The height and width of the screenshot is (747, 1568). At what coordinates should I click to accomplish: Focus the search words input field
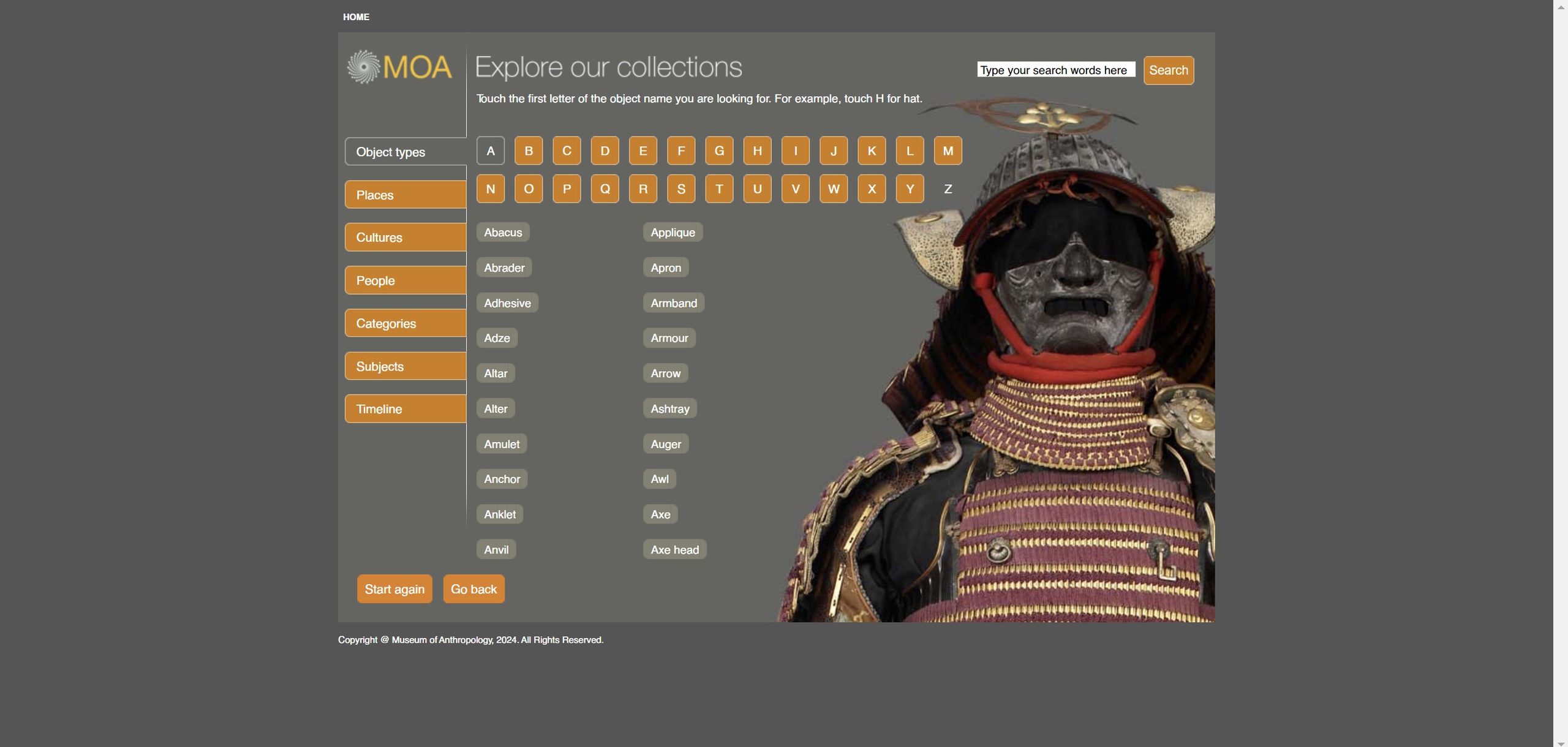(x=1056, y=70)
